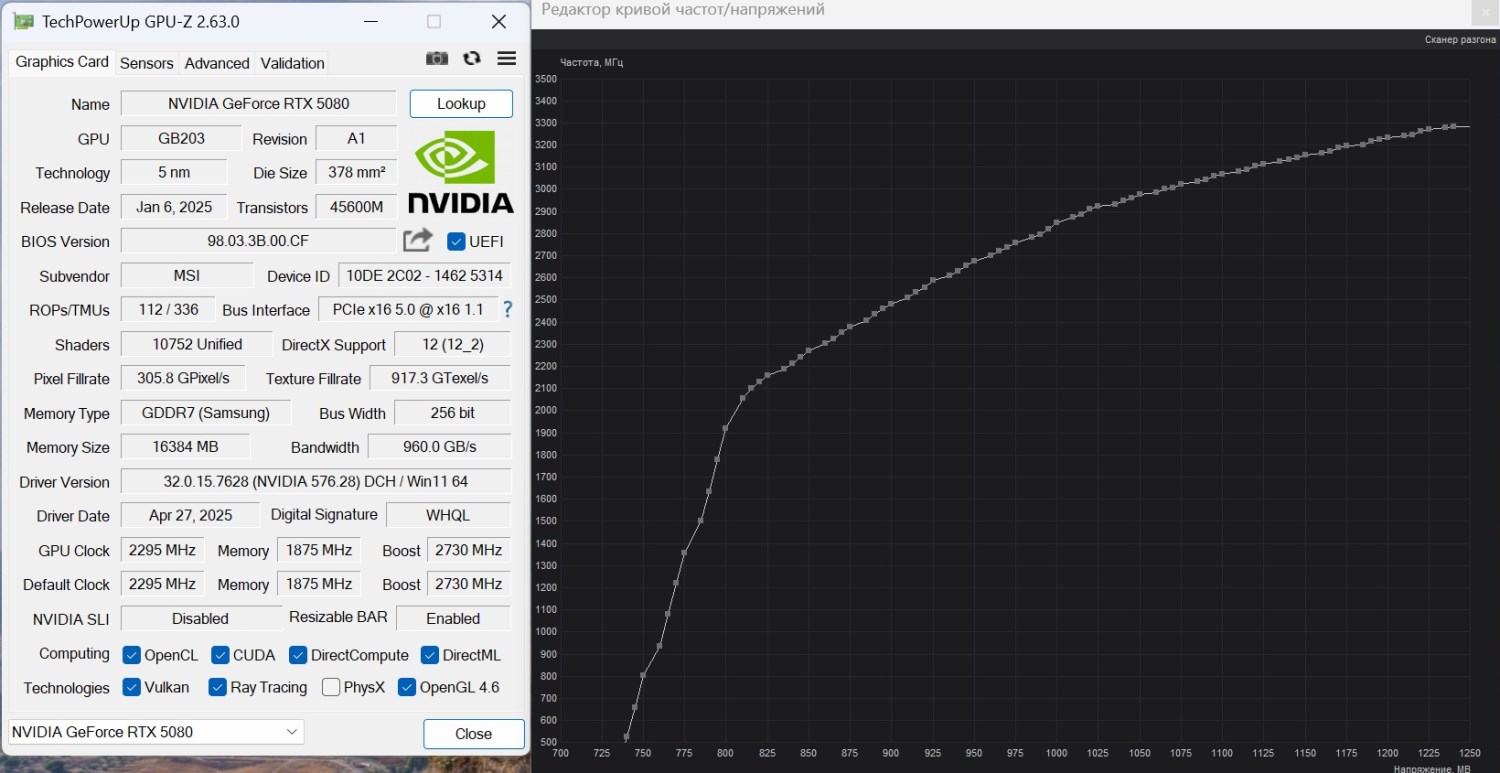Click the Resizable BAR value Enabled
This screenshot has height=773, width=1500.
point(453,618)
